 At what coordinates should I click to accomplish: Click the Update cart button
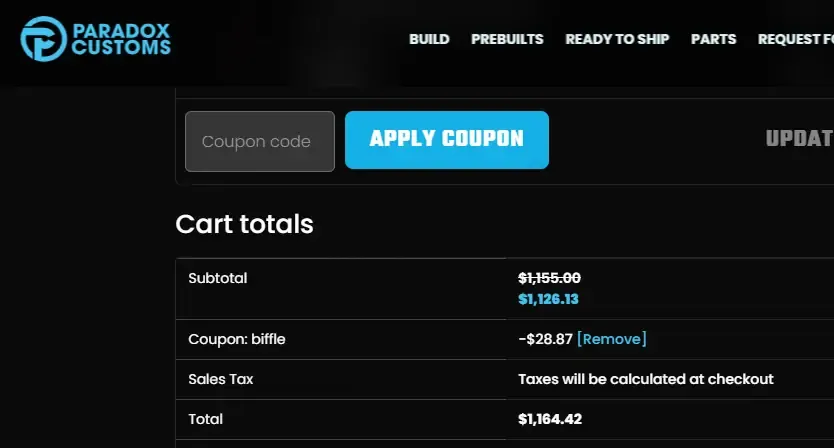pyautogui.click(x=799, y=139)
